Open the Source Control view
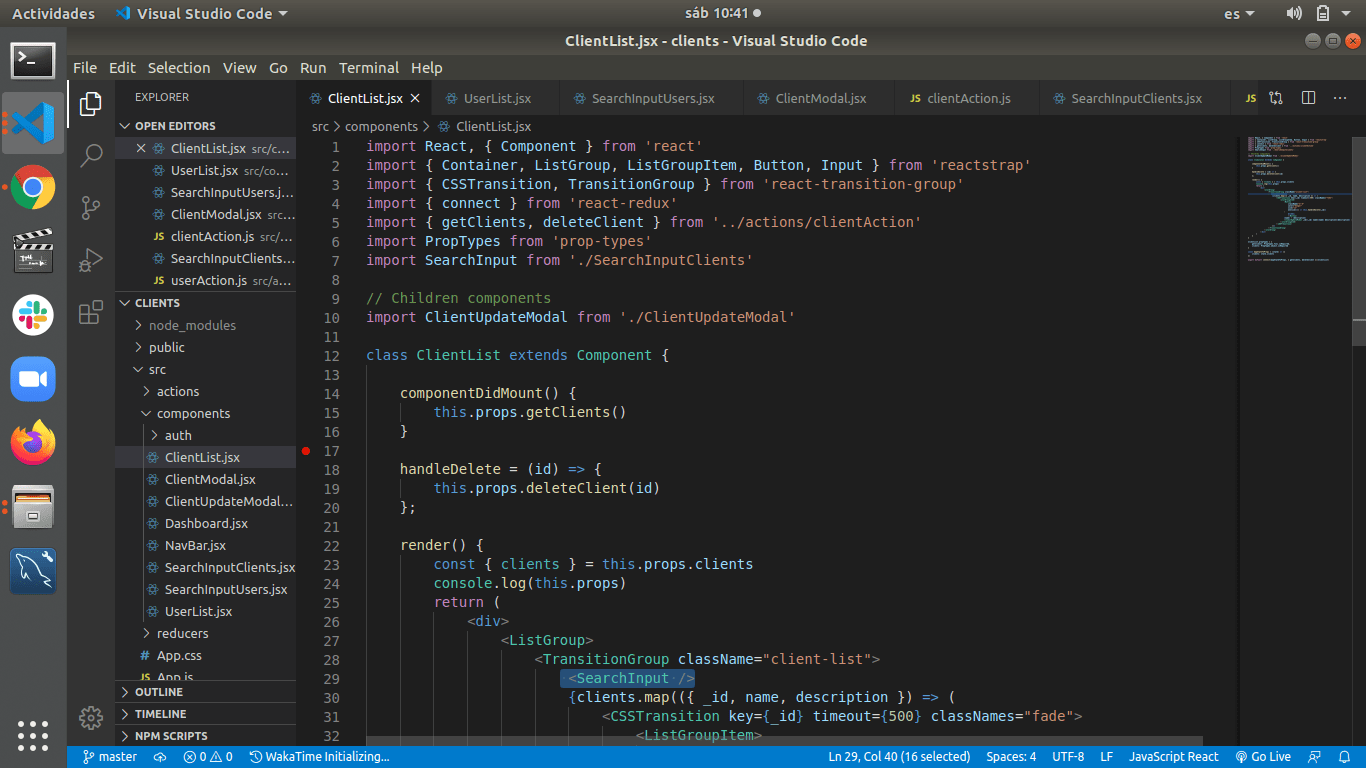The height and width of the screenshot is (768, 1366). click(91, 207)
